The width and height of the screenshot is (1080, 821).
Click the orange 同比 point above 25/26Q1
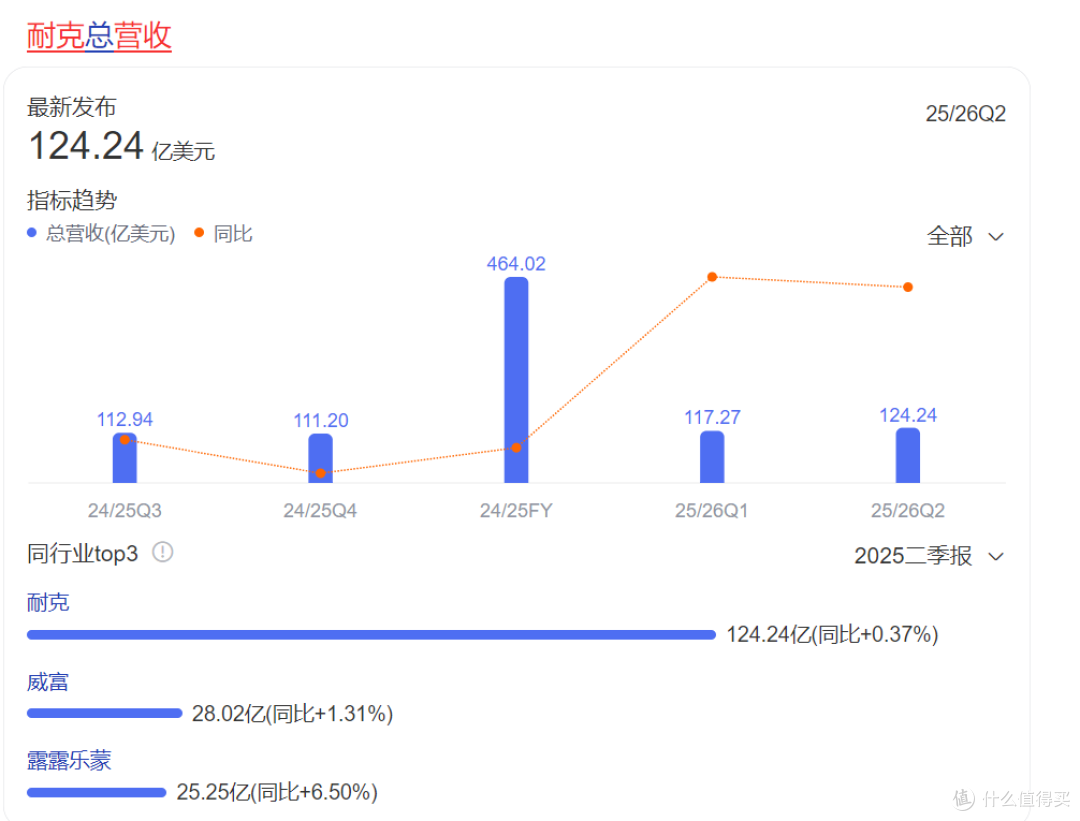tap(712, 277)
